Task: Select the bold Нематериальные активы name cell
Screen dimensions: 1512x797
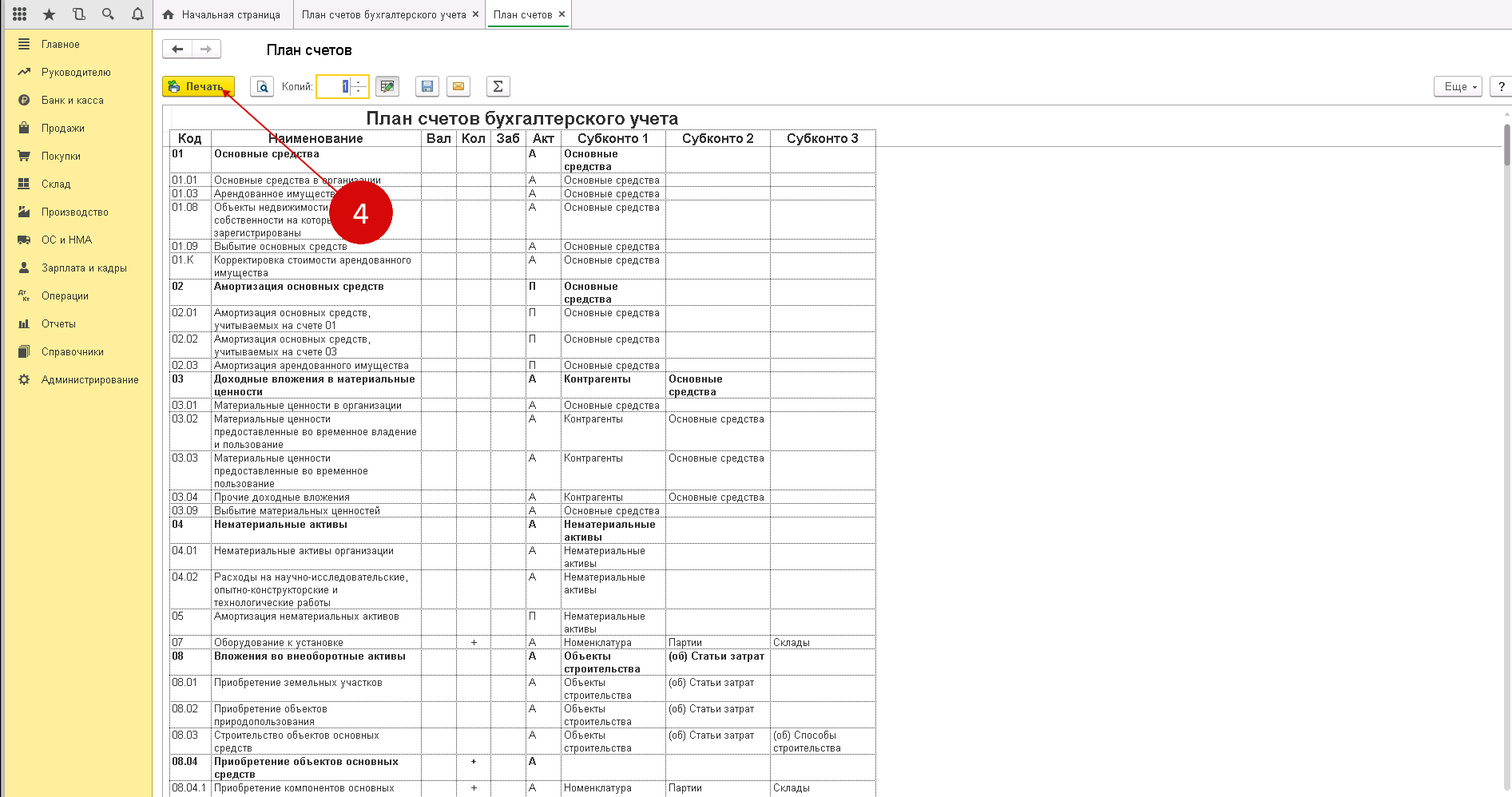Action: (x=315, y=530)
